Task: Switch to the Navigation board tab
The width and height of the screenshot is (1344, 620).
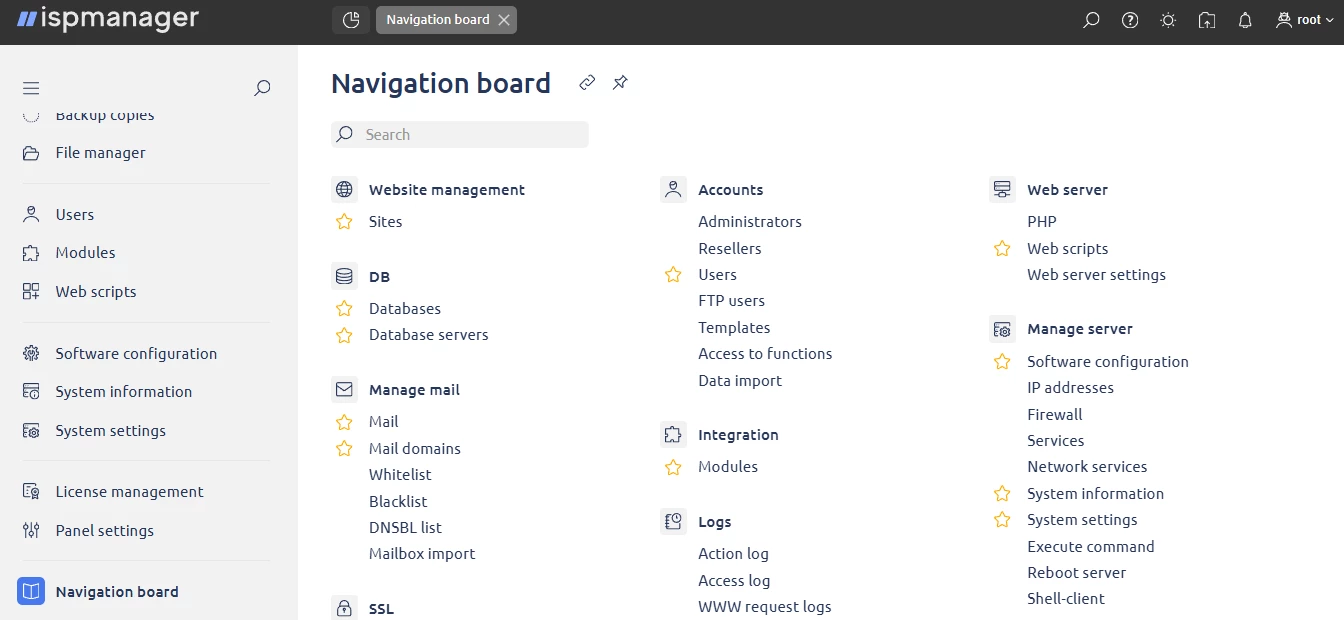Action: pos(439,19)
